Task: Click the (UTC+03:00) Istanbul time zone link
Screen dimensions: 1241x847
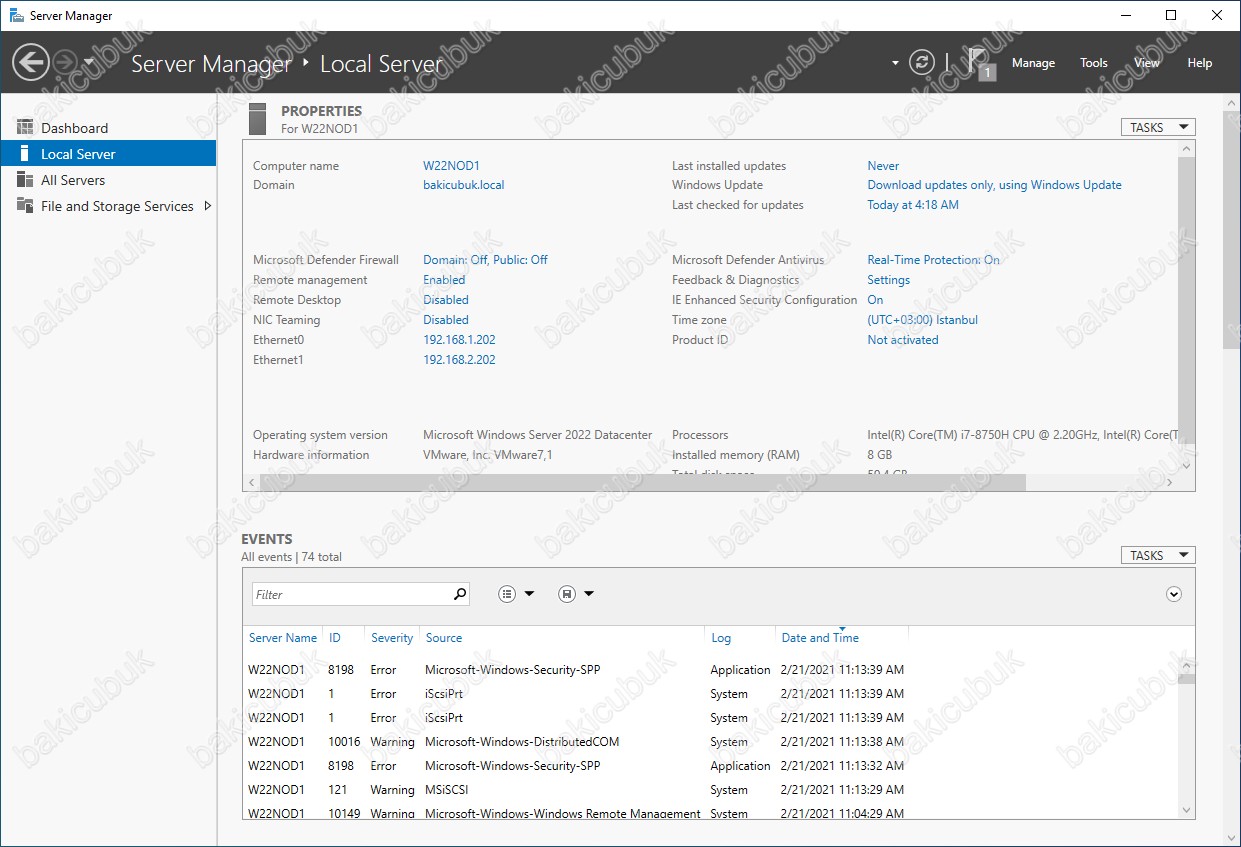Action: [x=922, y=320]
